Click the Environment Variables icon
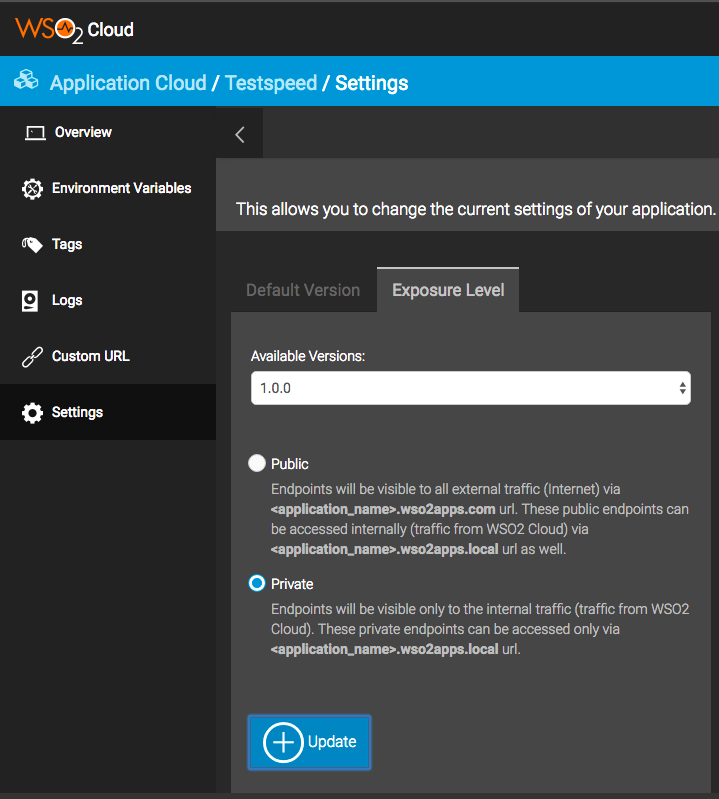 coord(32,189)
